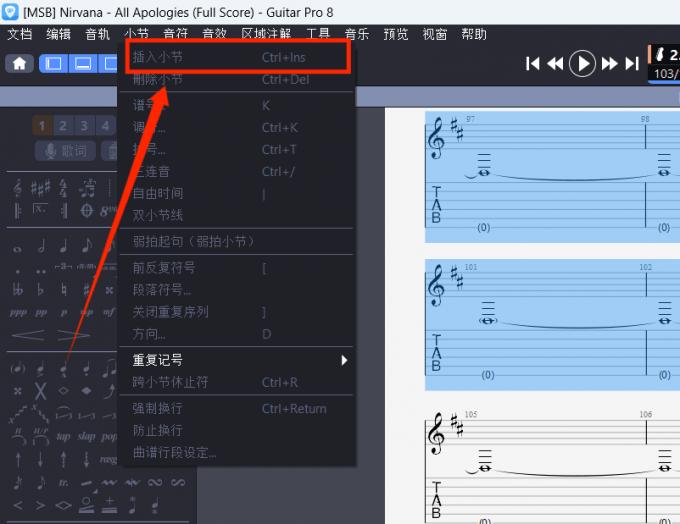
Task: Jump to the first bar
Action: [x=533, y=64]
